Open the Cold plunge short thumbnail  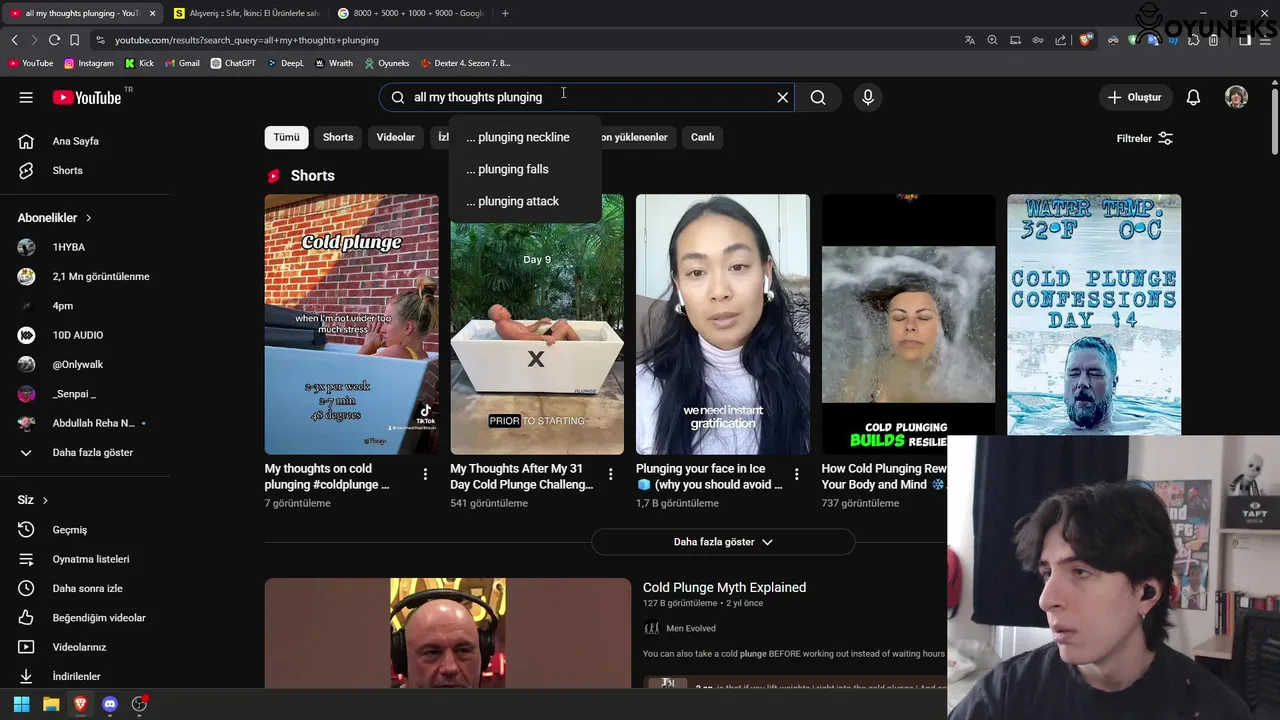(351, 324)
